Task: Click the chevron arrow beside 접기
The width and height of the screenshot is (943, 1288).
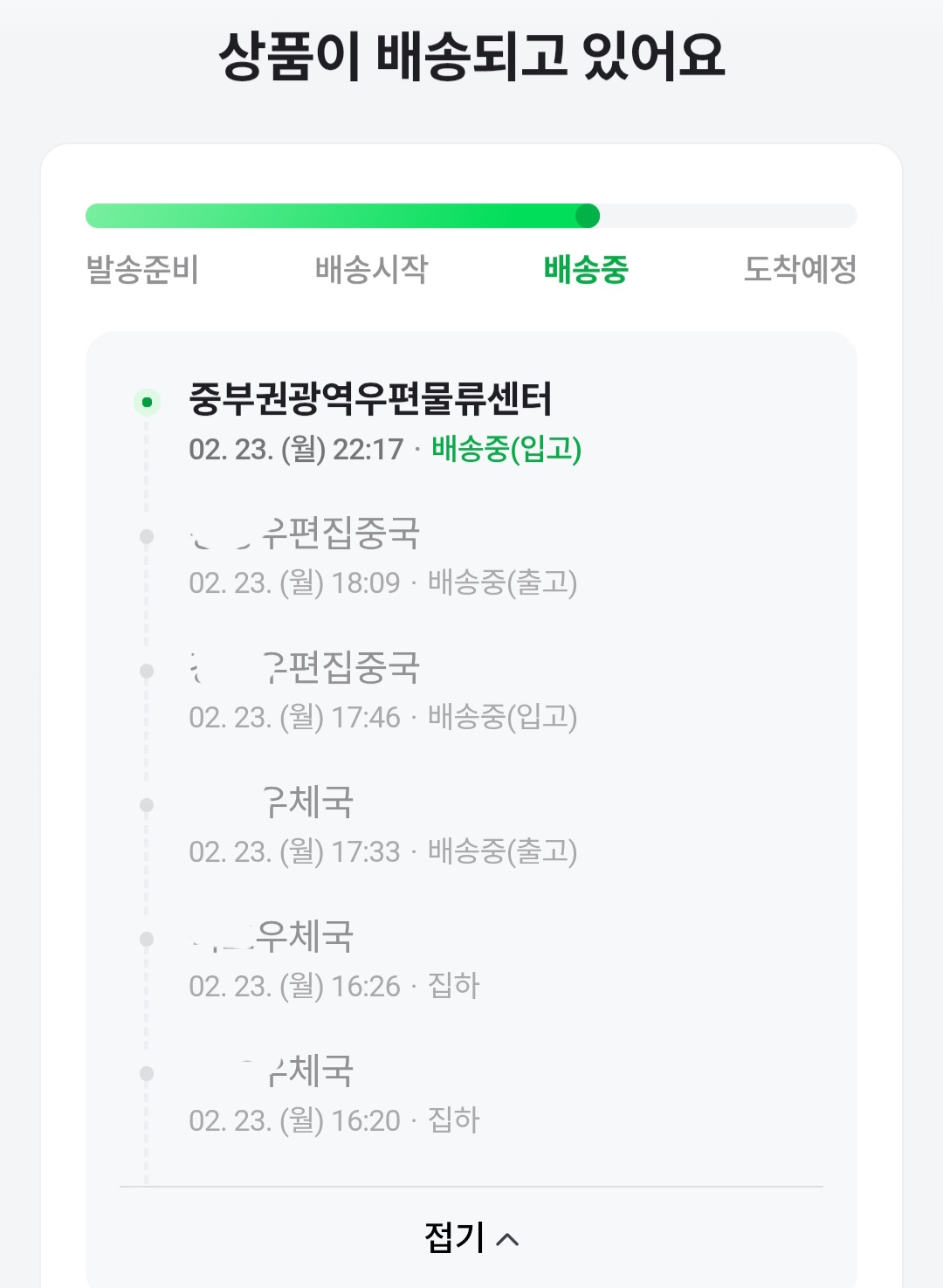Action: click(x=507, y=1239)
